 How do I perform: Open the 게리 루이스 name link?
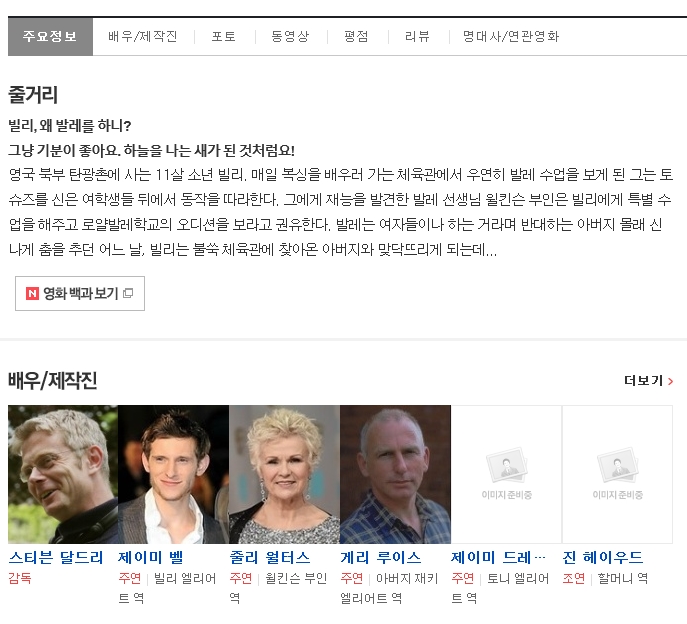[x=381, y=558]
